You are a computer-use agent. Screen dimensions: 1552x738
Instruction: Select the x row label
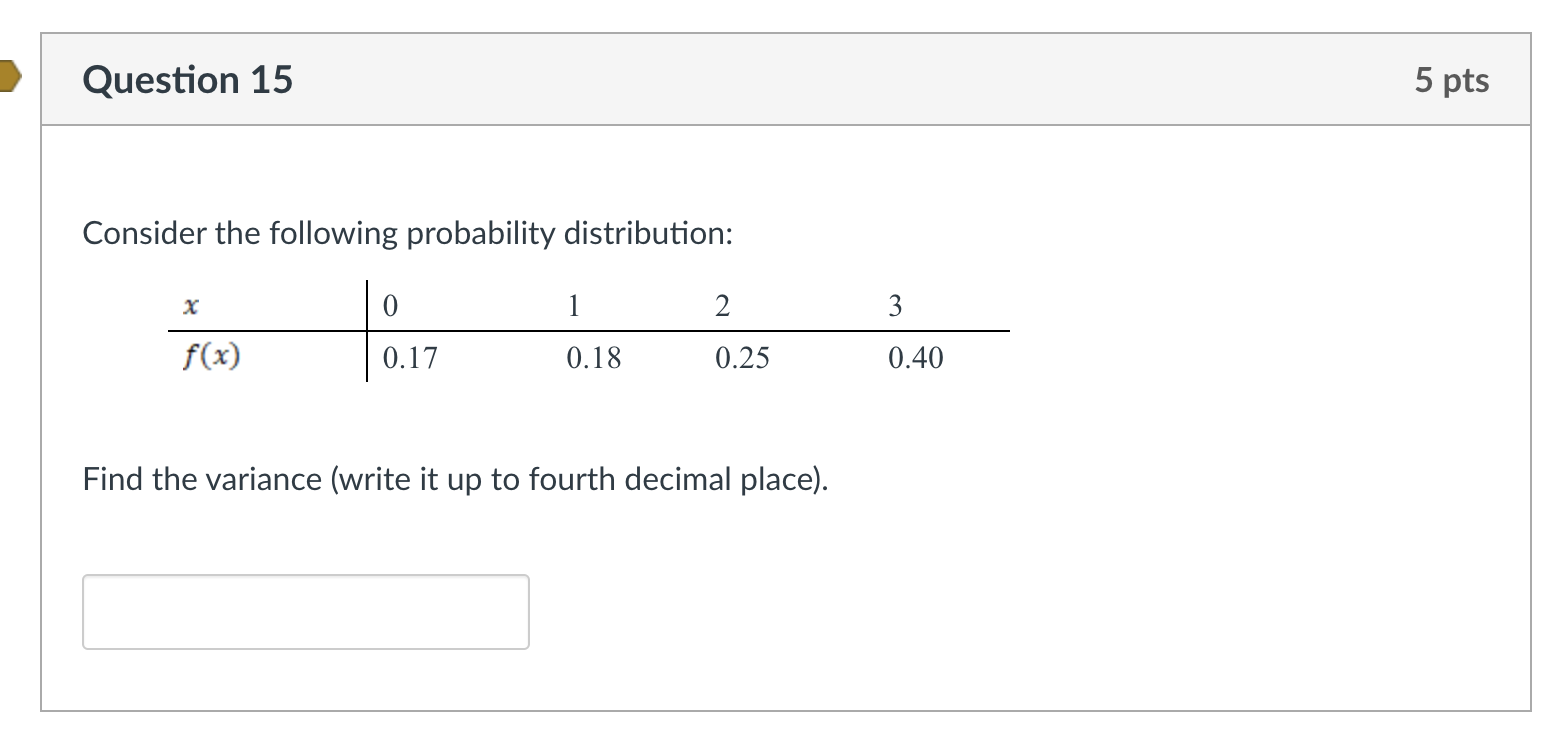tap(192, 306)
